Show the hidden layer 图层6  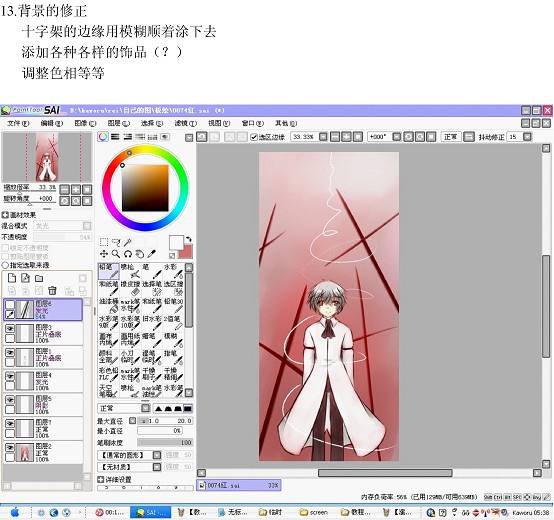(x=10, y=305)
